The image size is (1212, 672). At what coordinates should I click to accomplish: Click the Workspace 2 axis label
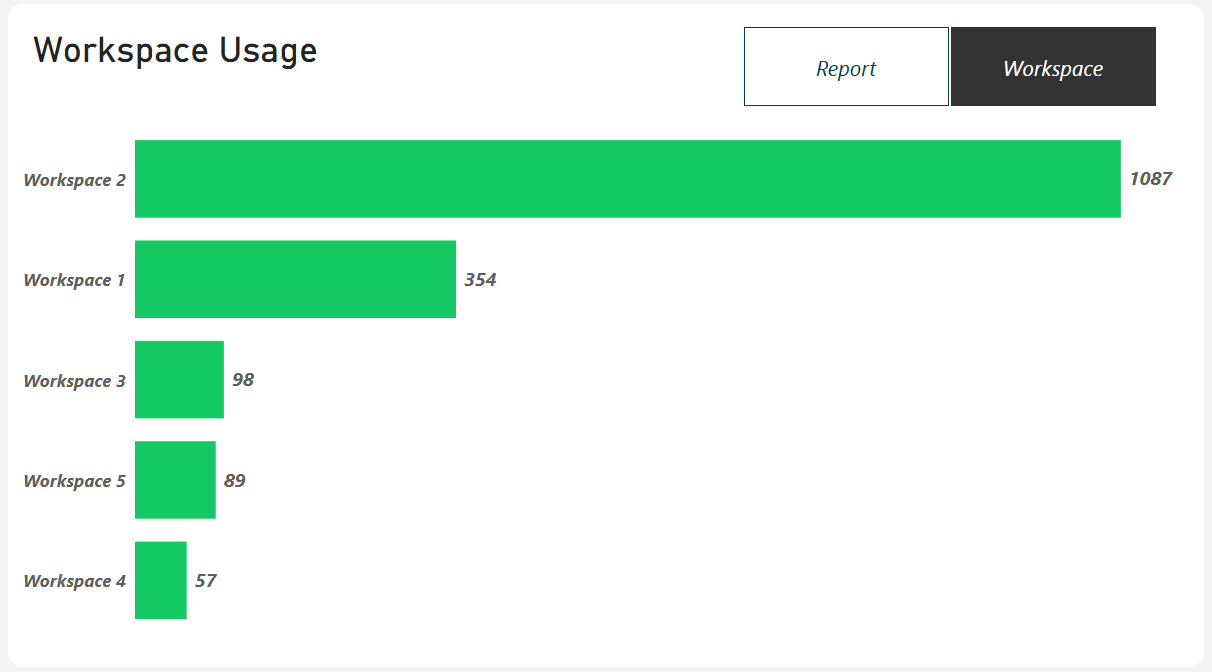point(75,180)
